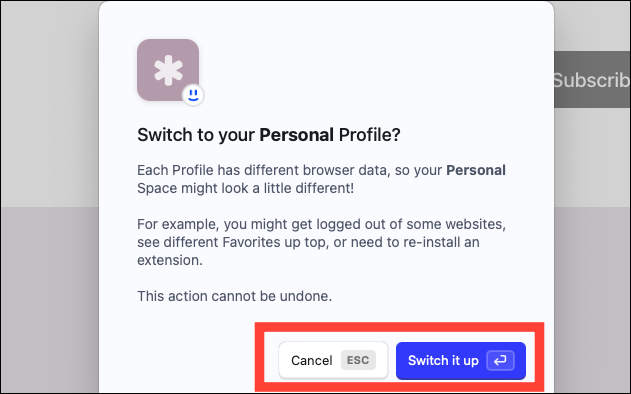Image resolution: width=631 pixels, height=394 pixels.
Task: Click the text This action cannot be undone
Action: coord(235,296)
